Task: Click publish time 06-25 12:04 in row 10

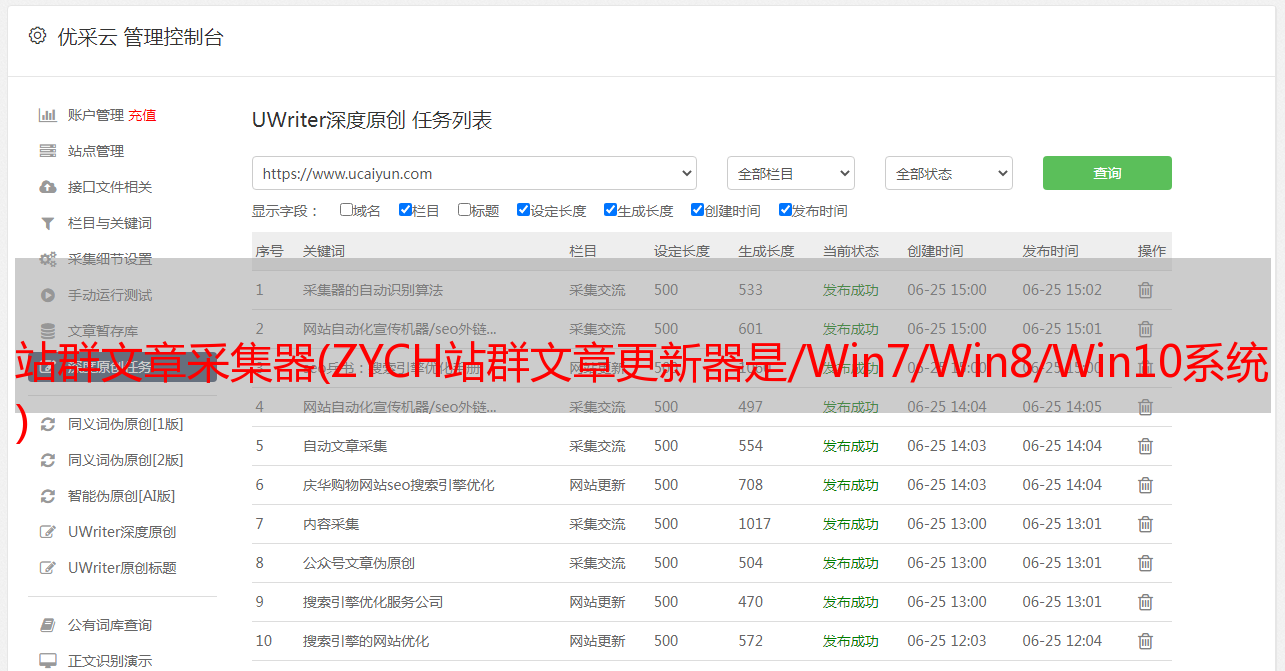Action: pos(1062,641)
